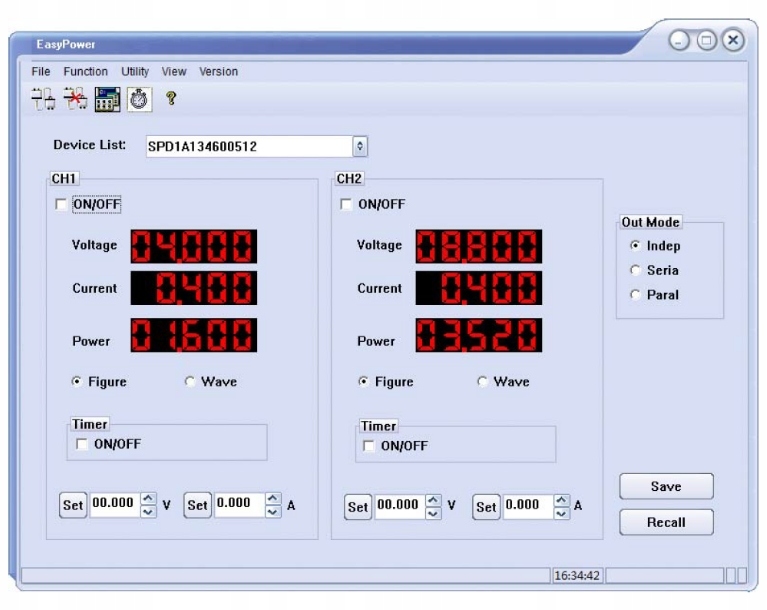
Task: Increase CH2 current with up arrow
Action: (562, 501)
